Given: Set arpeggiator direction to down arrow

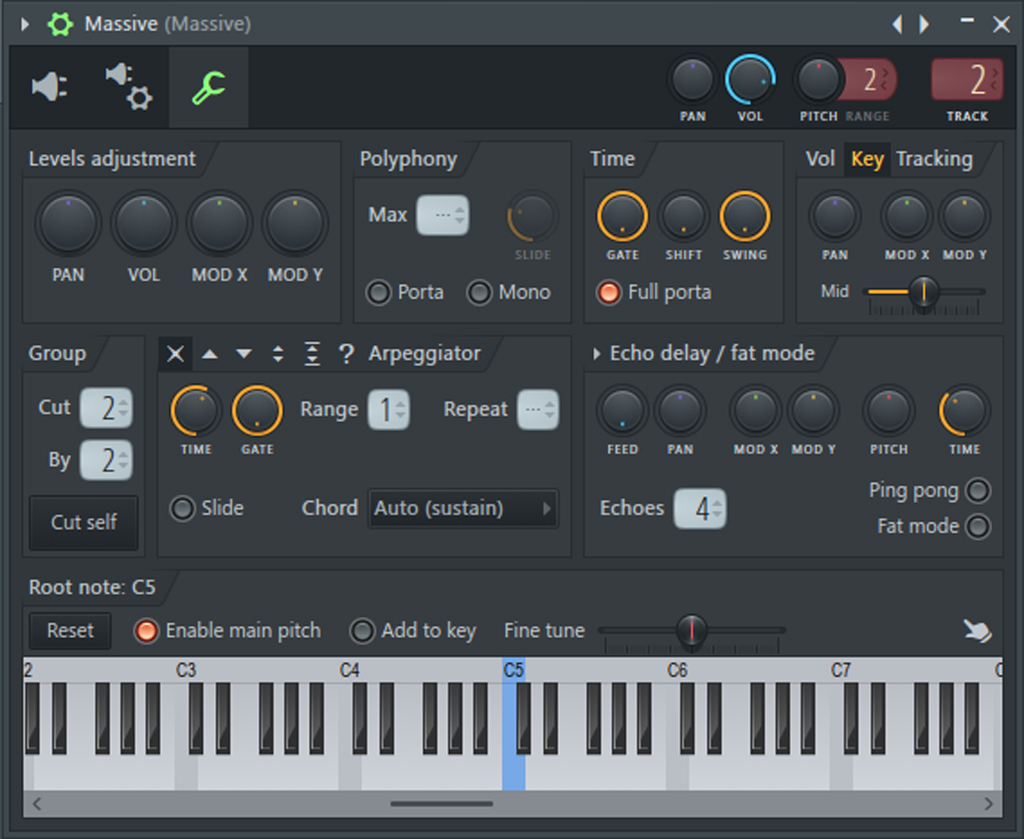Looking at the screenshot, I should [x=244, y=354].
